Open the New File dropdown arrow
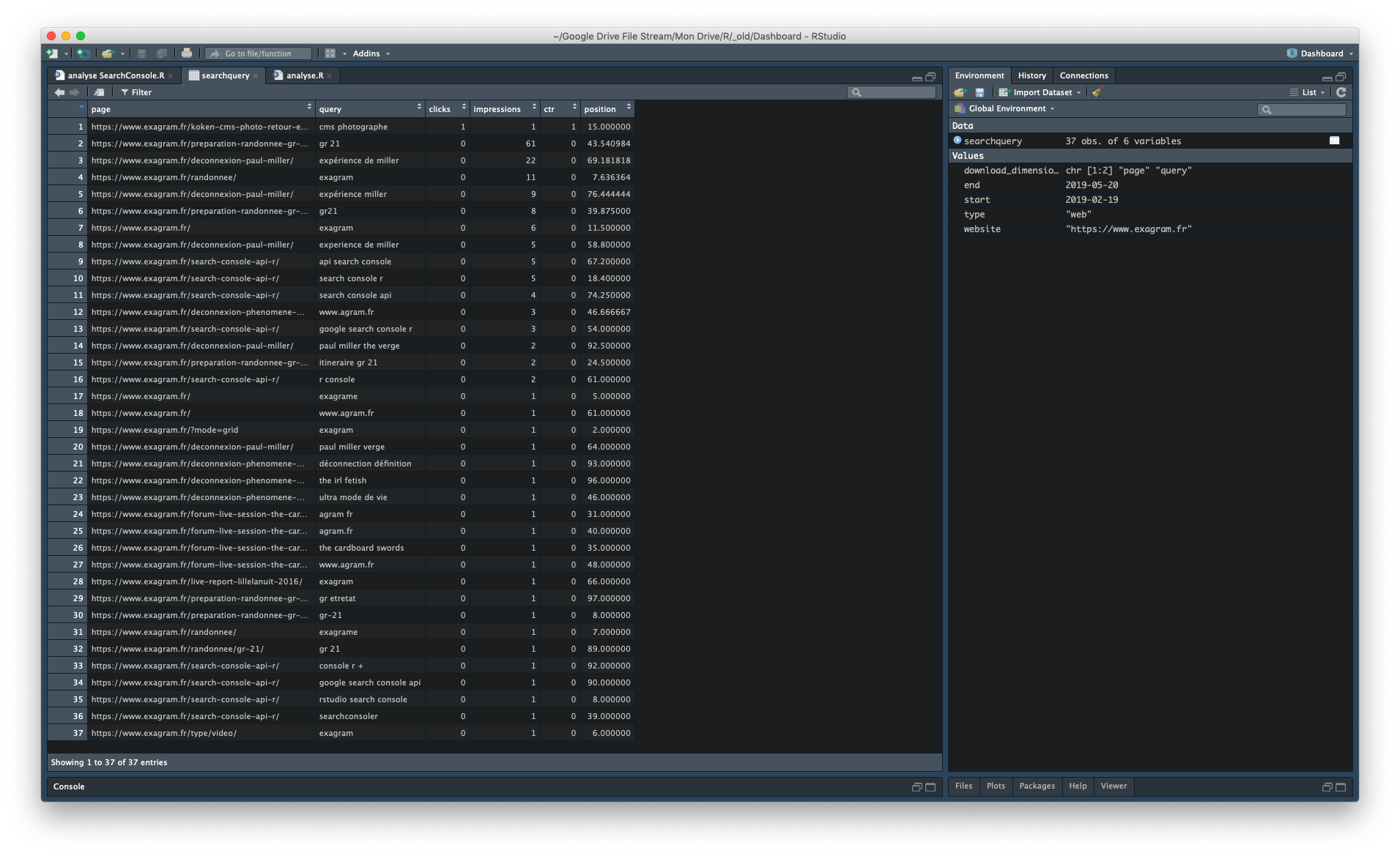The height and width of the screenshot is (856, 1400). pos(66,53)
